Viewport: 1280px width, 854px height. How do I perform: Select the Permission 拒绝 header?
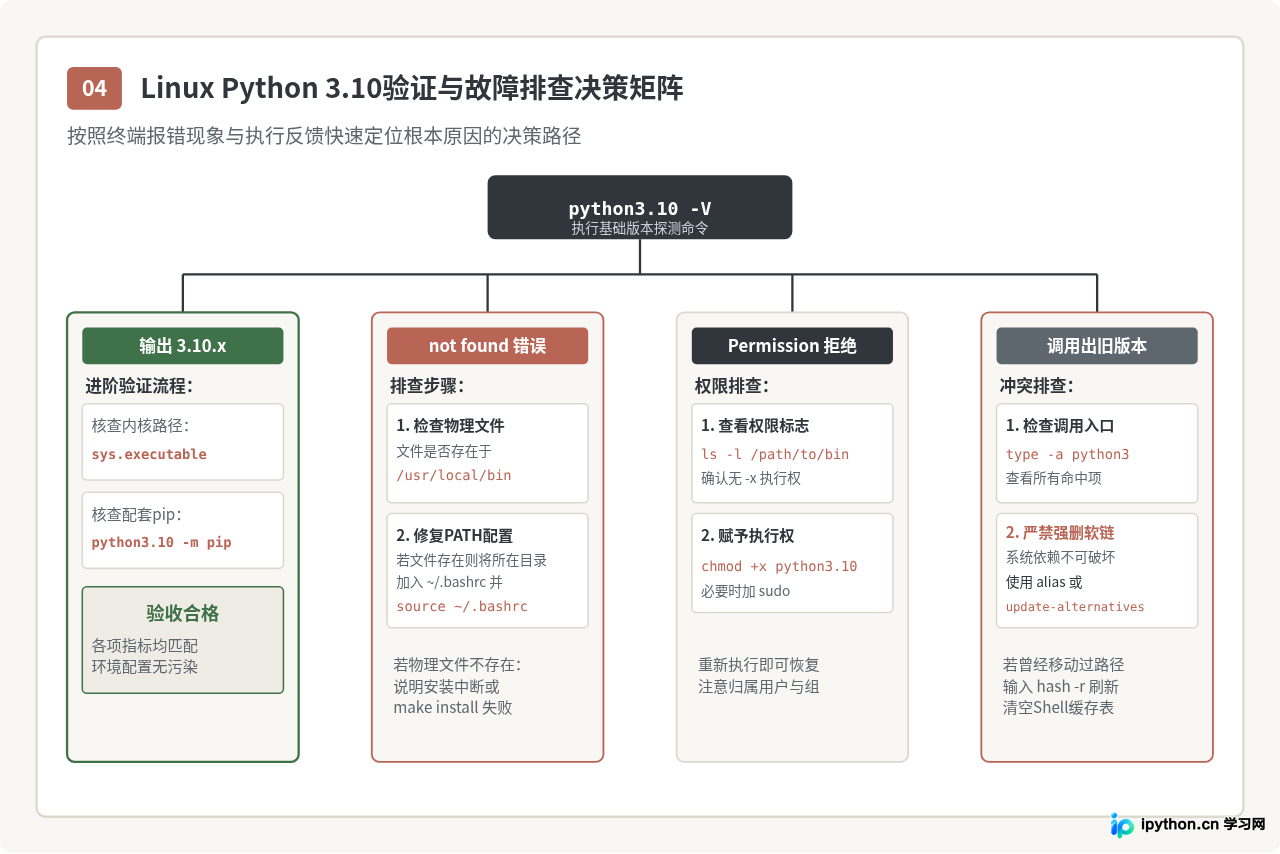tap(792, 346)
